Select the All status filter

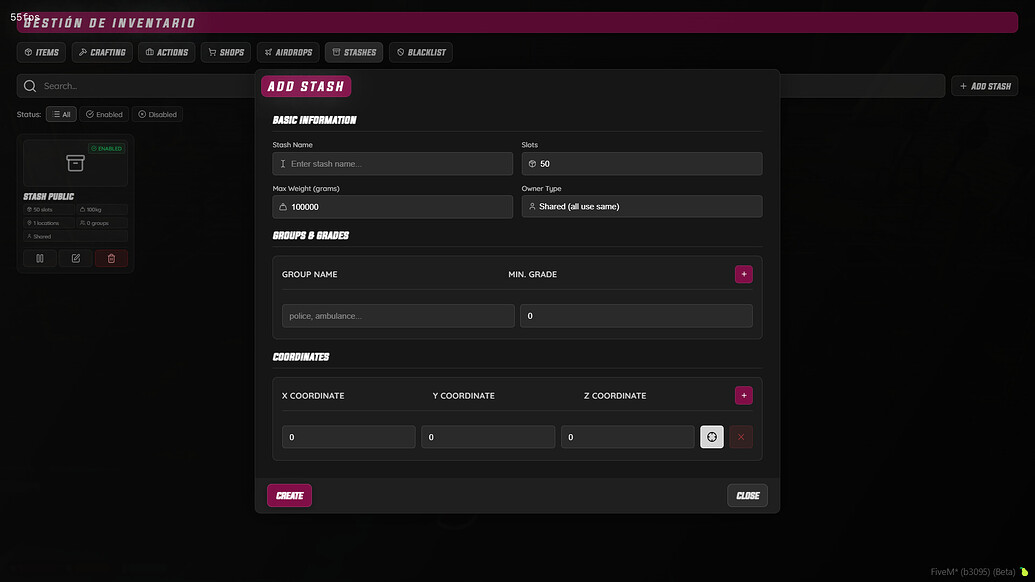pos(61,114)
